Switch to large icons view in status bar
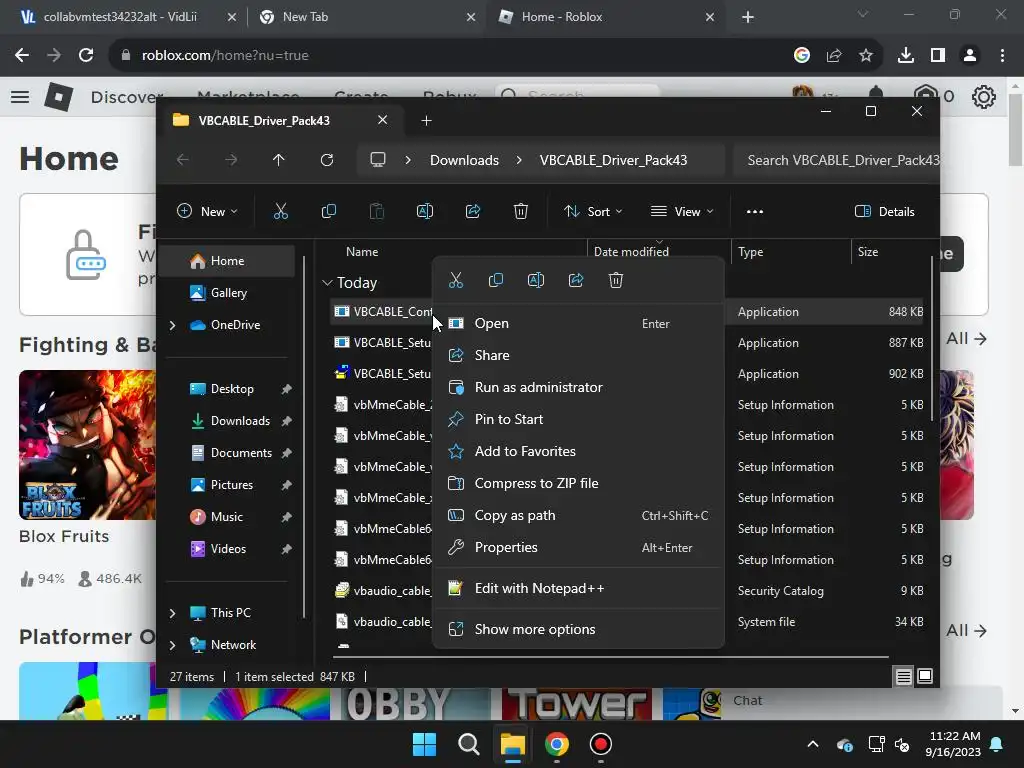 (x=925, y=676)
